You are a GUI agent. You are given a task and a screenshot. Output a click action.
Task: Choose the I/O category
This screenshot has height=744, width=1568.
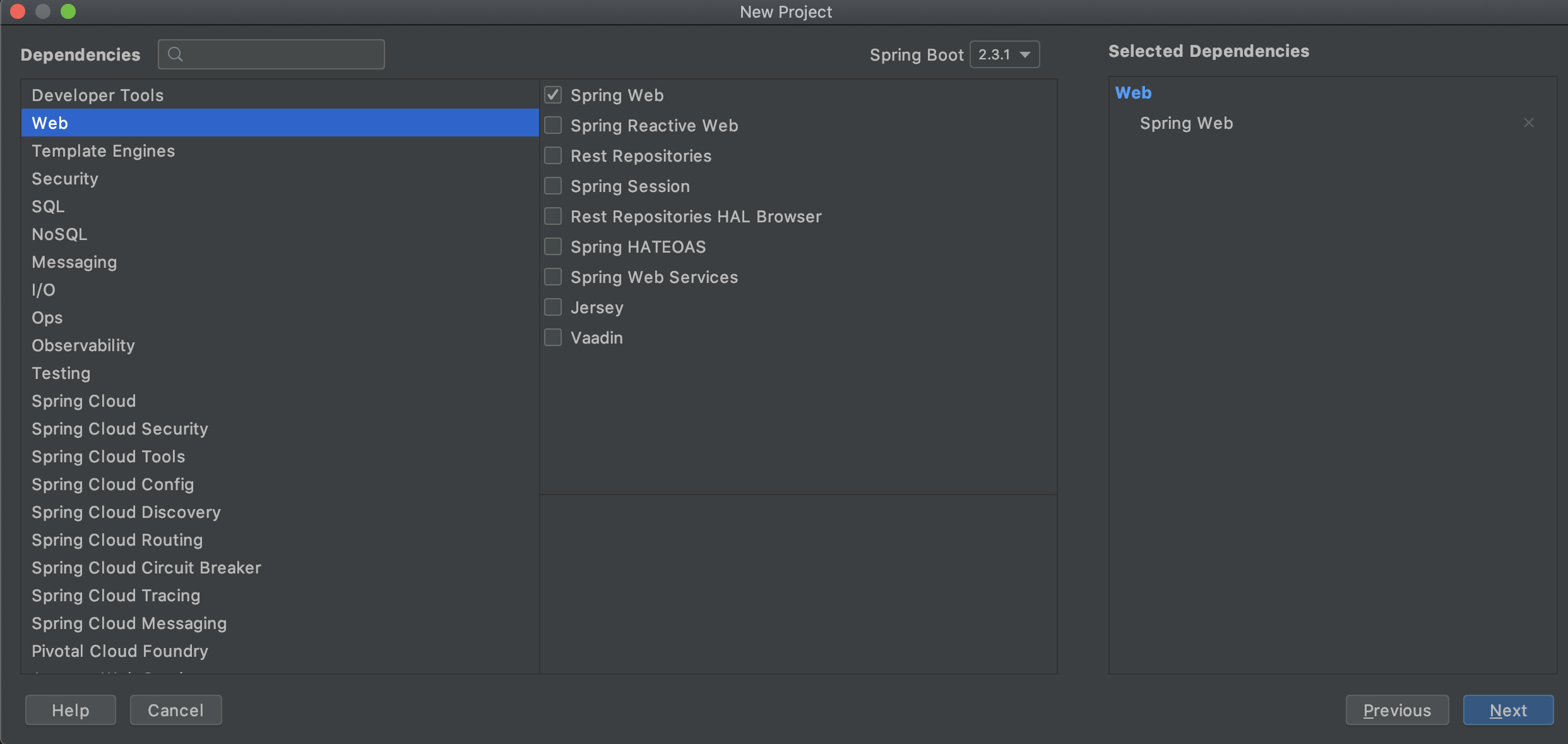(280, 289)
